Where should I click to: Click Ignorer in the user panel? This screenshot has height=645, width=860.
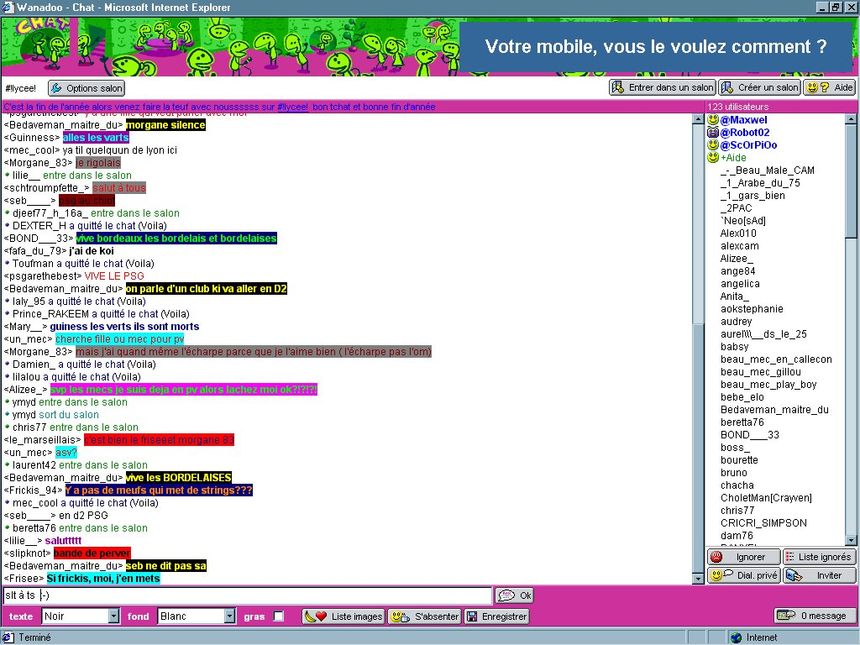(743, 557)
